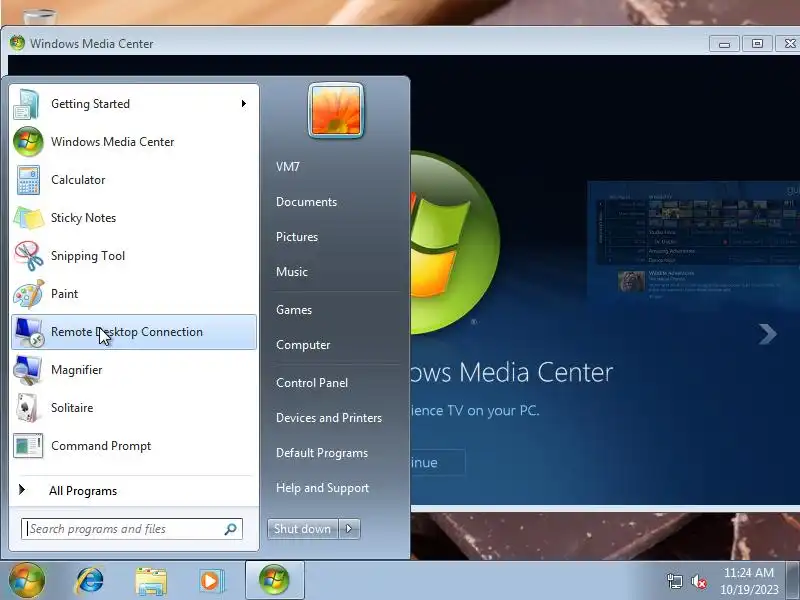Click the taskbar clock showing 11:24 AM
The width and height of the screenshot is (800, 600).
(x=749, y=581)
